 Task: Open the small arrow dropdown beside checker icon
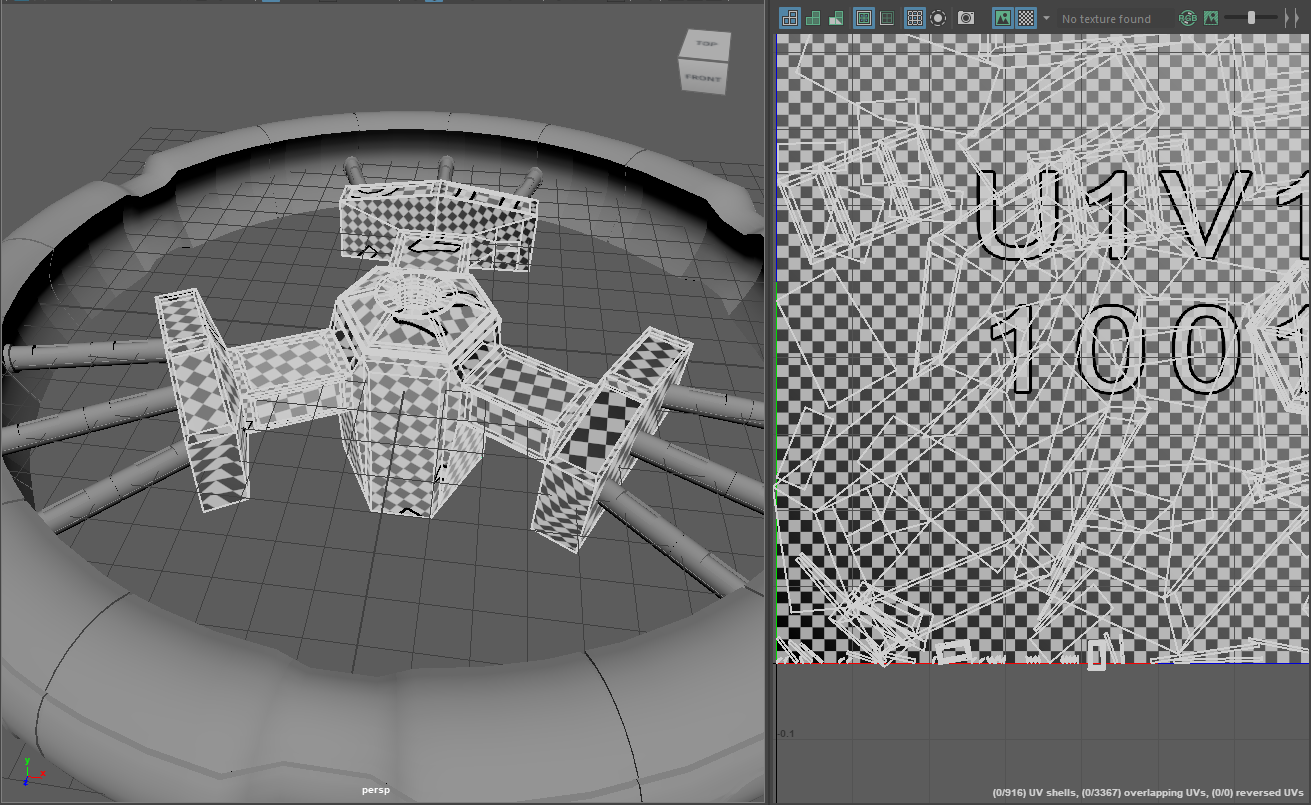1046,18
